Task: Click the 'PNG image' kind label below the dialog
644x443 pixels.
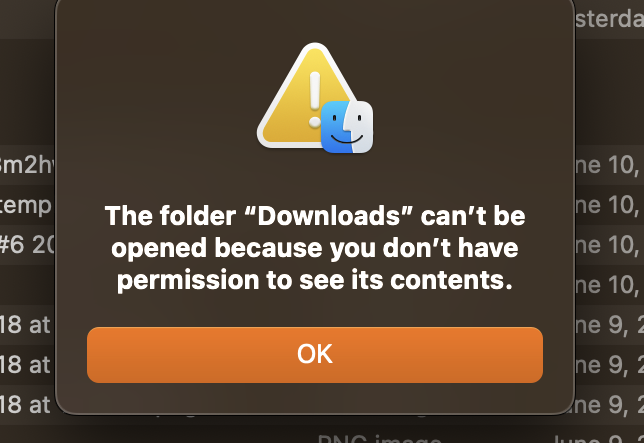Action: click(380, 438)
